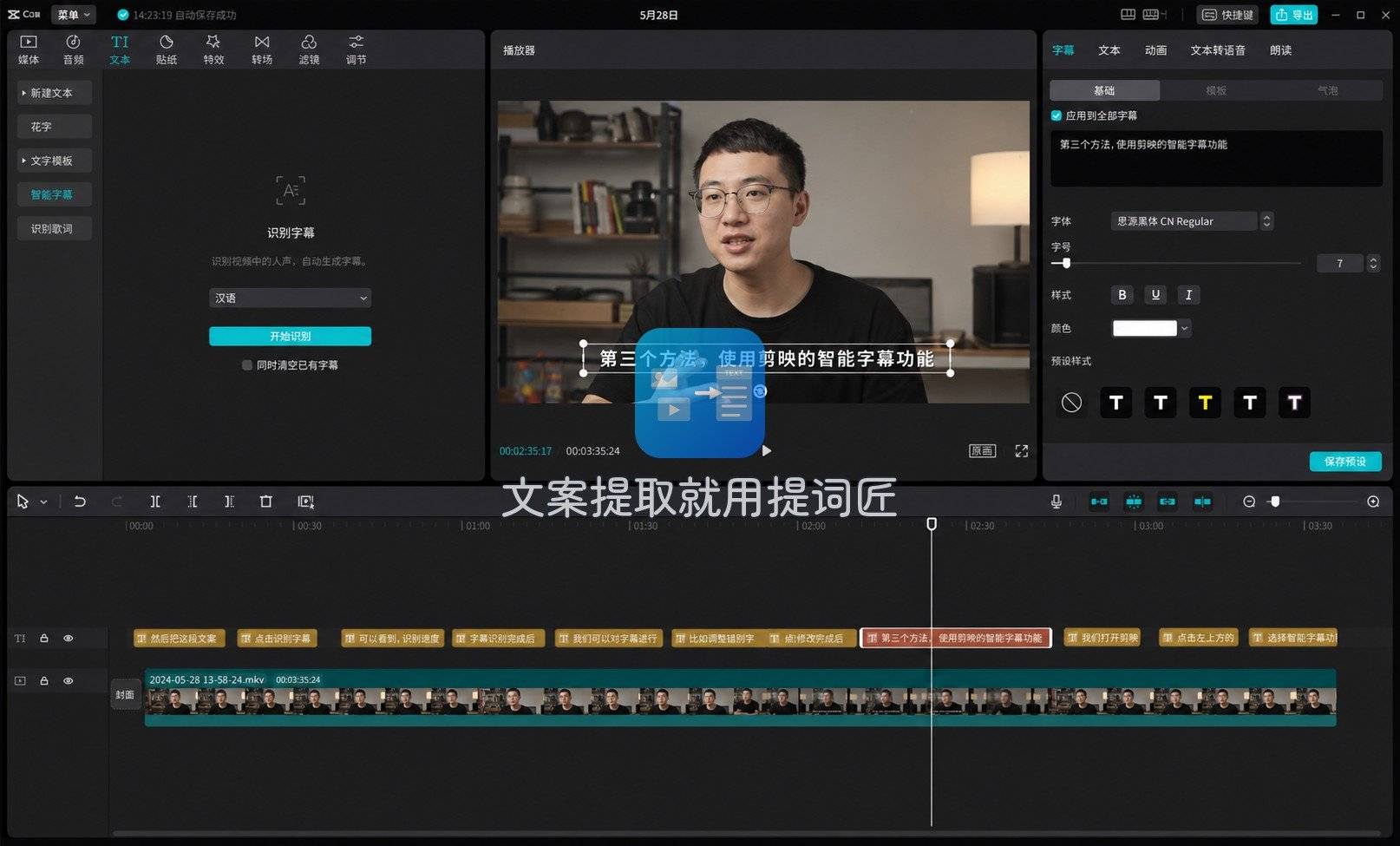Click the fullscreen preview icon
Viewport: 1400px width, 846px height.
coord(1022,451)
